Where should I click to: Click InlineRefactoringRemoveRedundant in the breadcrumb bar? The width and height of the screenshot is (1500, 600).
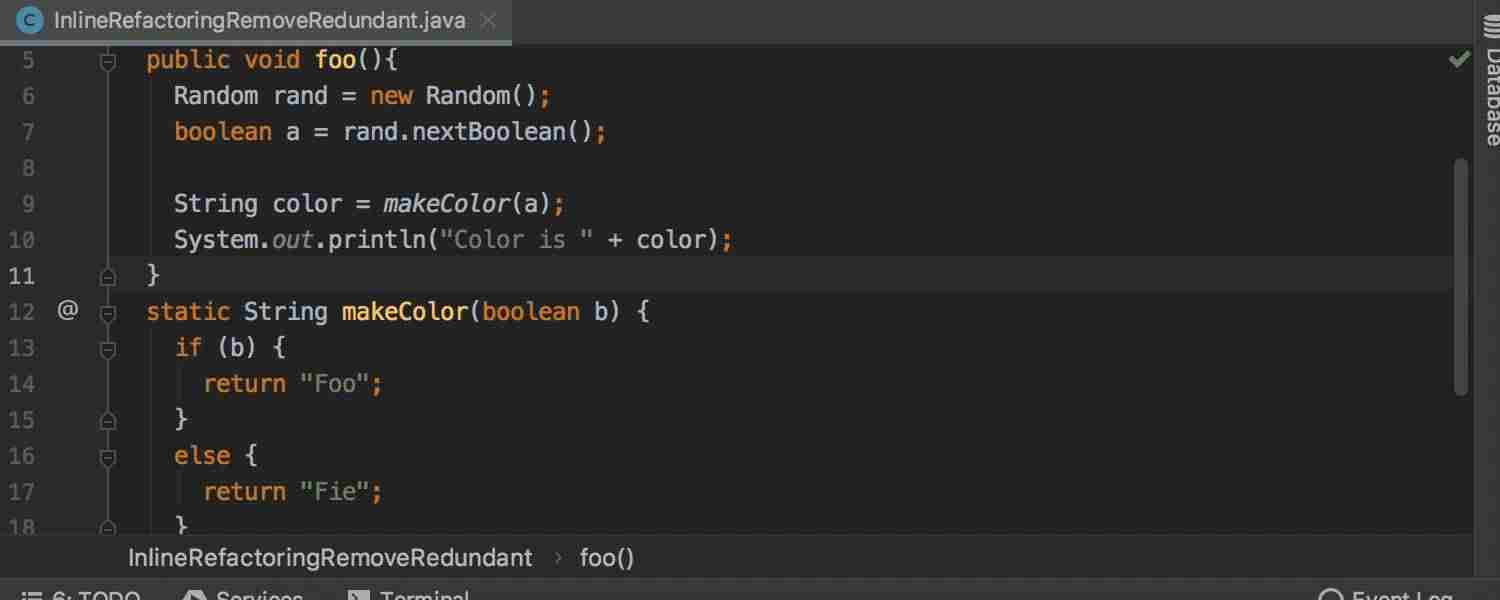[330, 558]
